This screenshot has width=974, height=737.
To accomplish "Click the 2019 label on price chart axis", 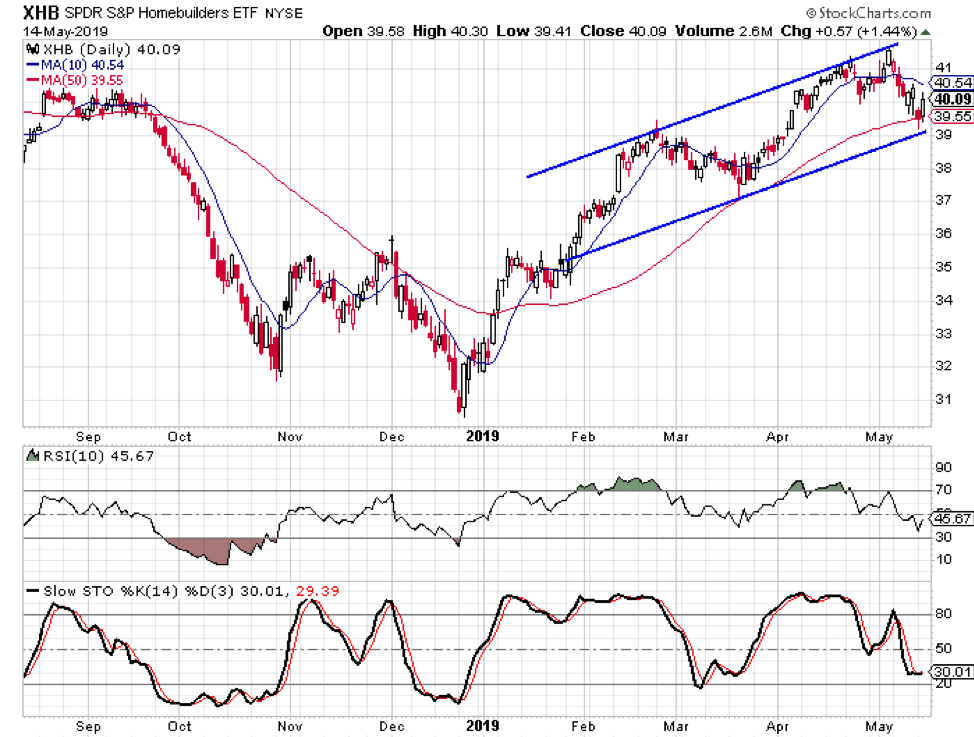I will (483, 436).
